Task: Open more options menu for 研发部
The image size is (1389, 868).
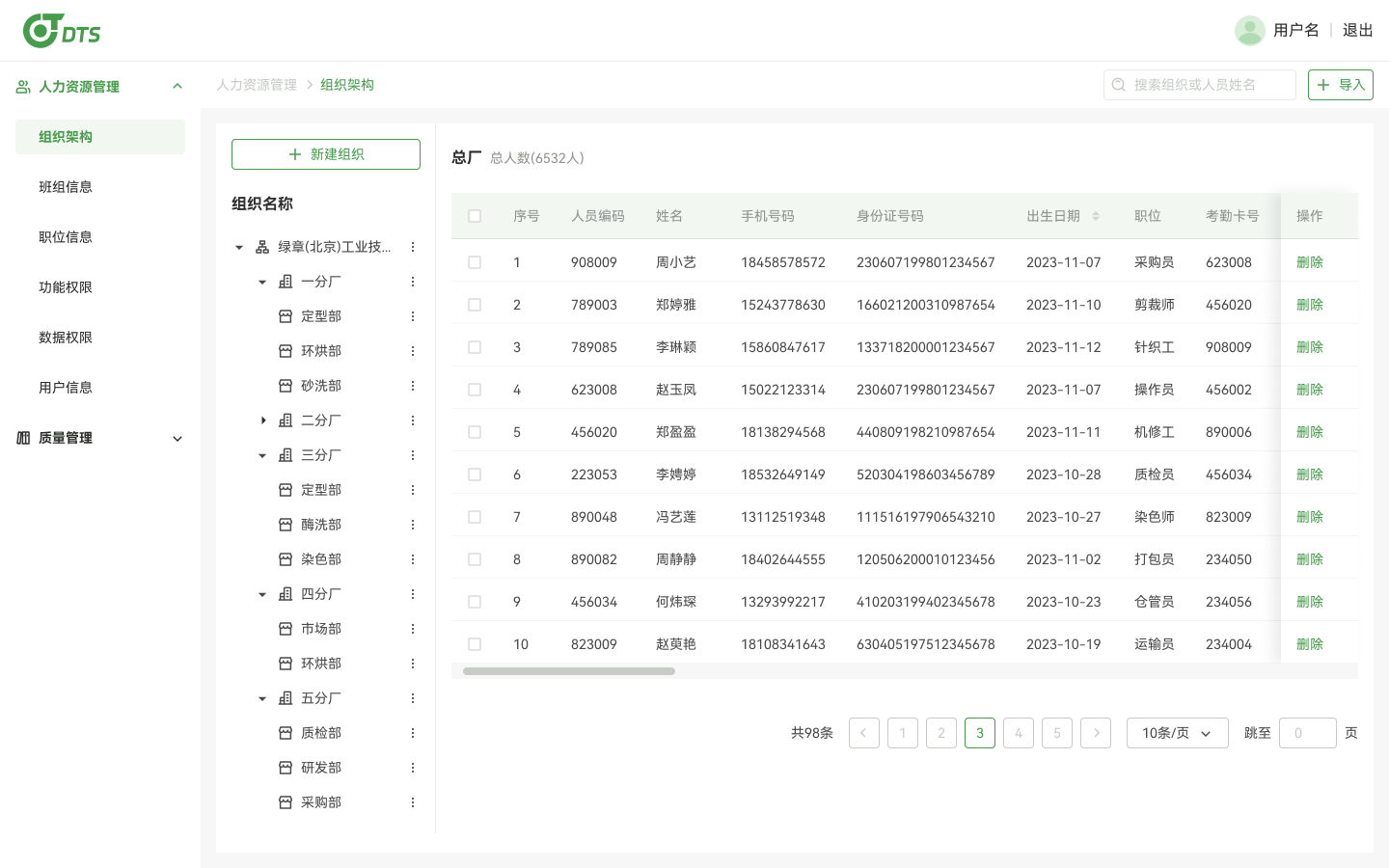Action: click(413, 768)
